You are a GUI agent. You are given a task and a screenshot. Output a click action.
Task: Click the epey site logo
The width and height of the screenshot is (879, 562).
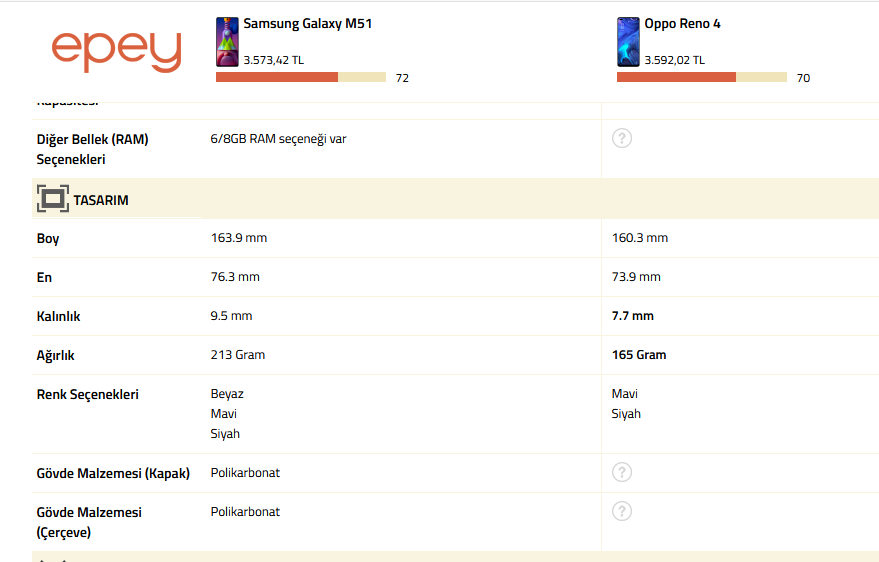tap(117, 50)
